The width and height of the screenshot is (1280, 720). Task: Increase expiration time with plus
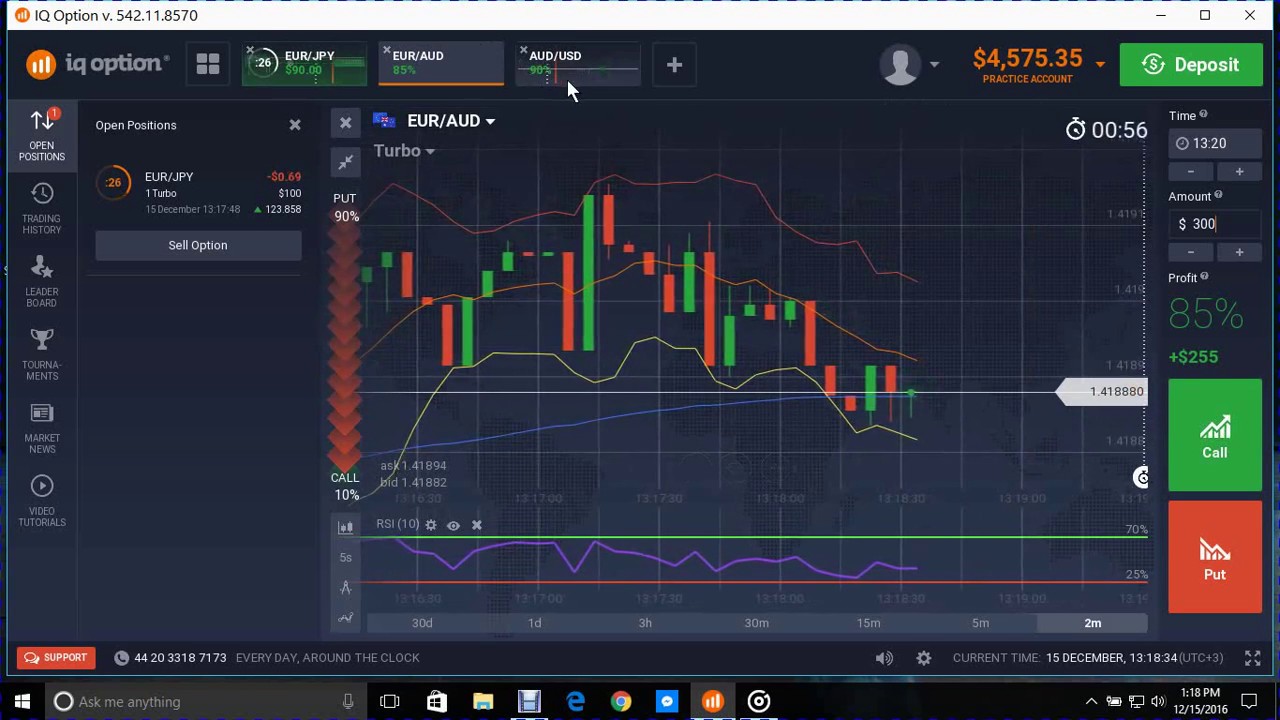click(x=1239, y=172)
